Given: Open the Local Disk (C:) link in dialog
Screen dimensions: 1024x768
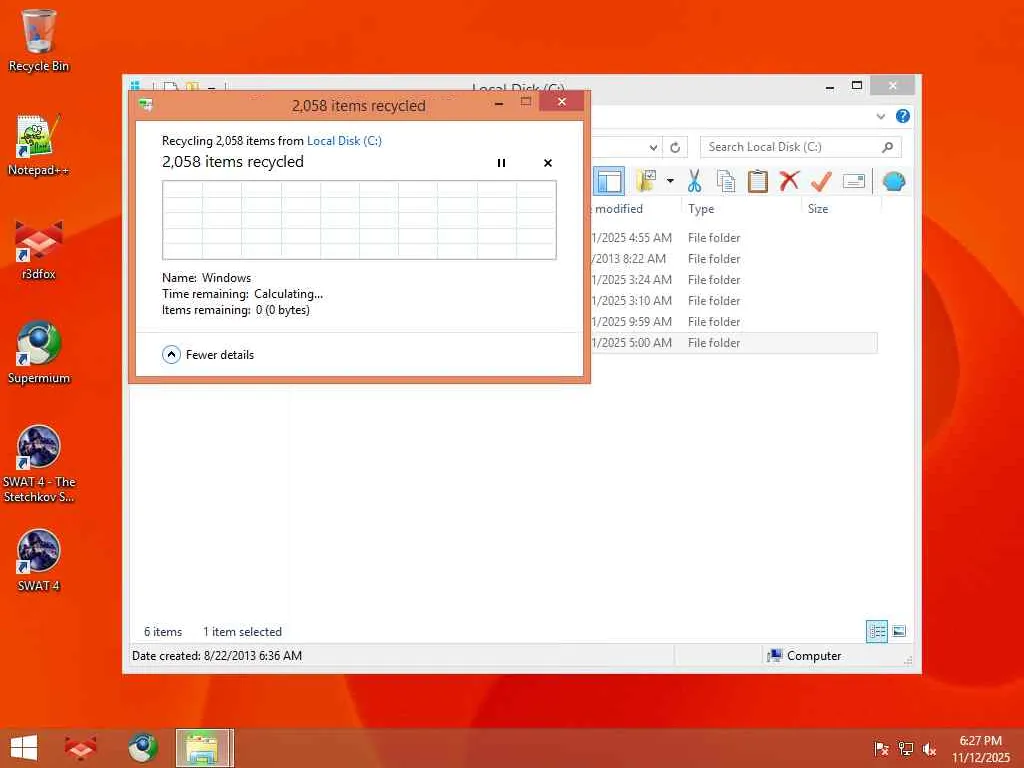Looking at the screenshot, I should point(344,140).
